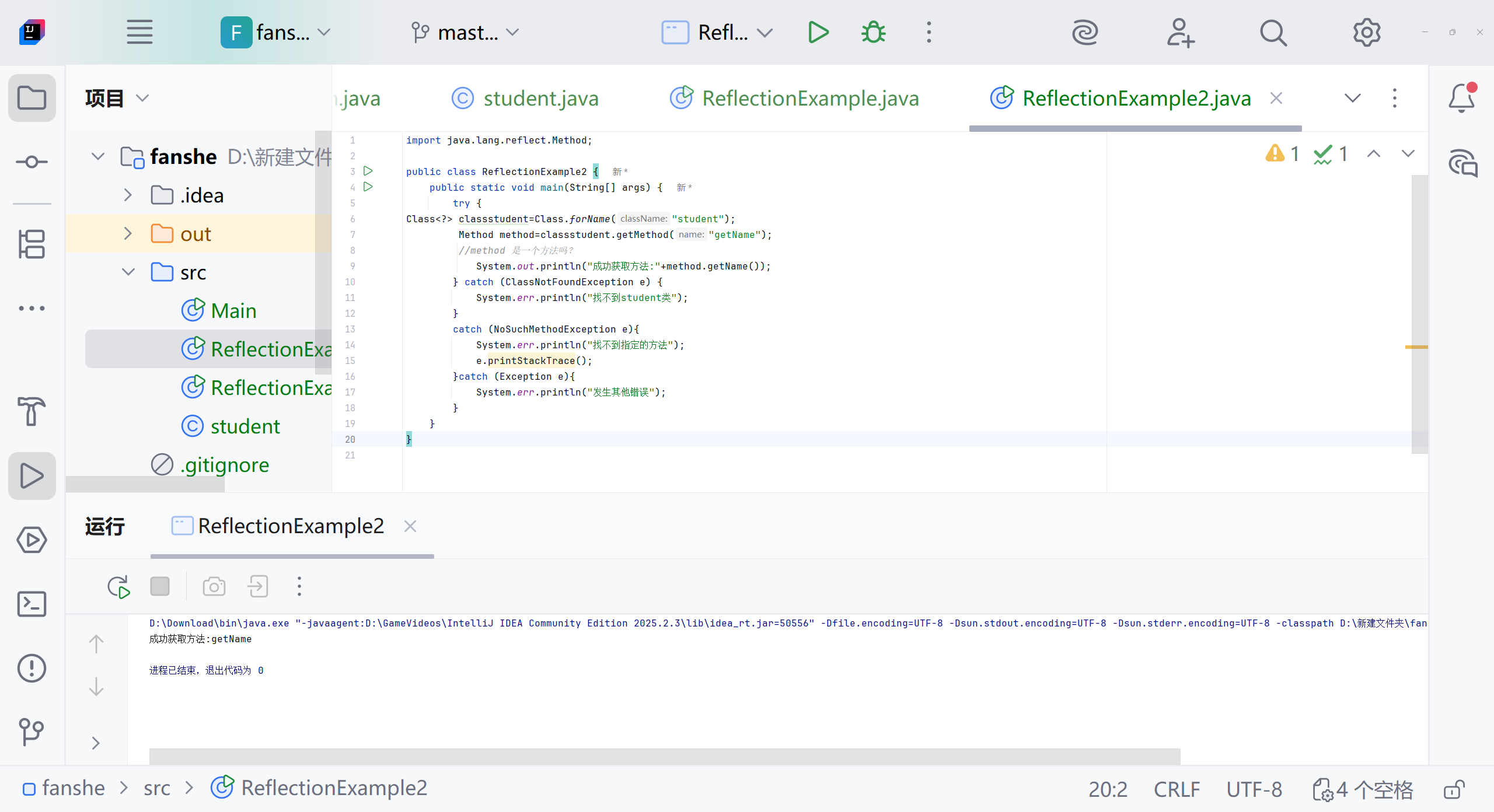The width and height of the screenshot is (1494, 812).
Task: Click the Debug bug icon
Action: (x=873, y=33)
